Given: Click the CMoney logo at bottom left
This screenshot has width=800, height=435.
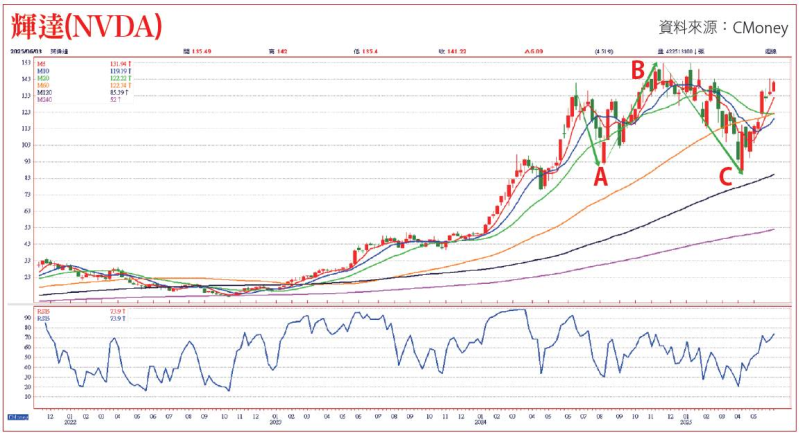Looking at the screenshot, I should pyautogui.click(x=17, y=415).
